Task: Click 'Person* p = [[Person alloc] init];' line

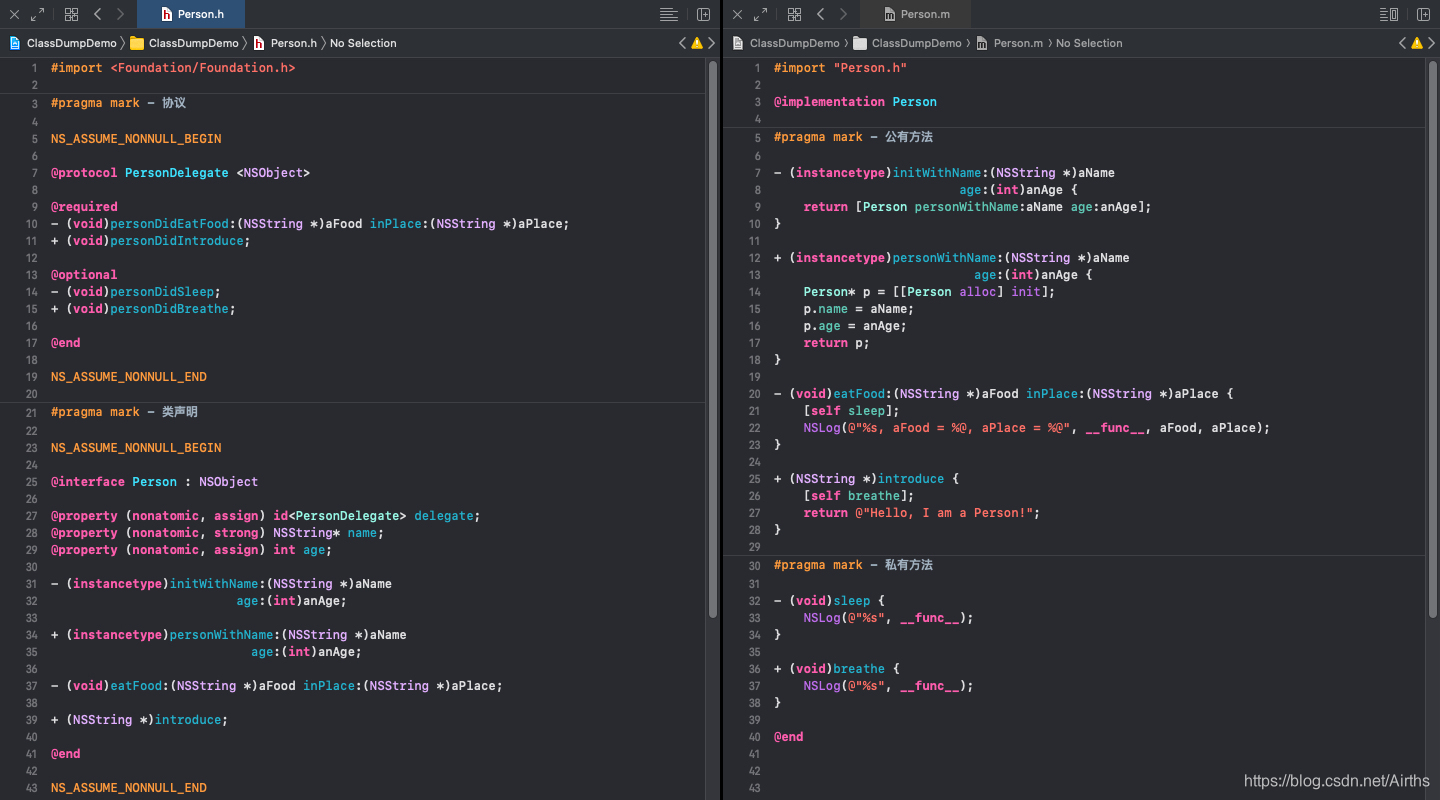Action: tap(929, 292)
